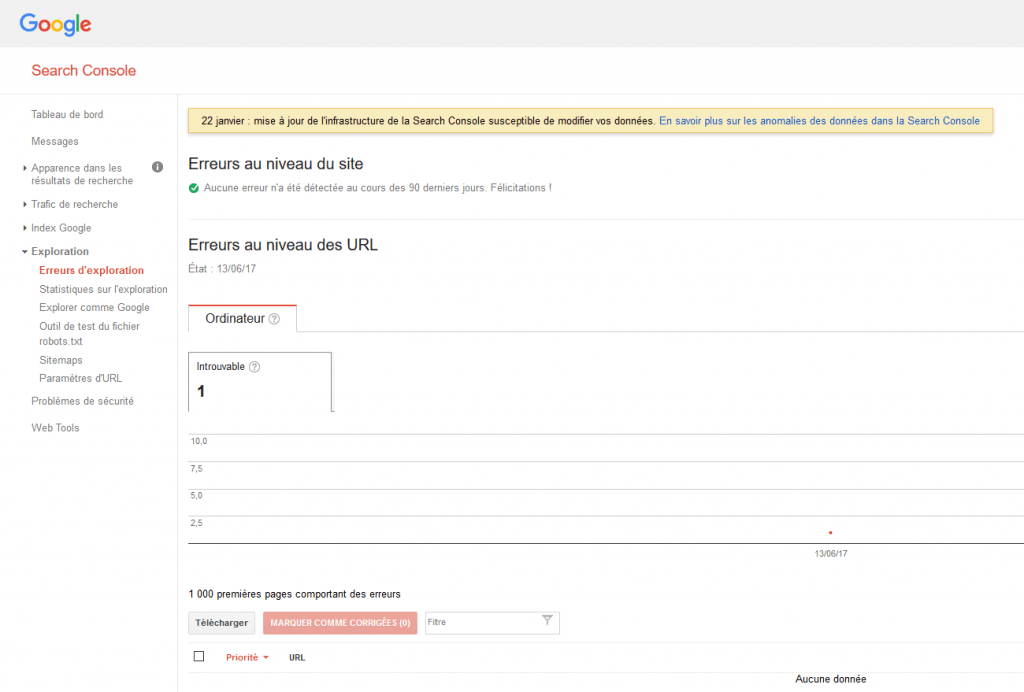Sort by Priorité column dropdown
Viewport: 1024px width, 692px height.
pyautogui.click(x=248, y=657)
